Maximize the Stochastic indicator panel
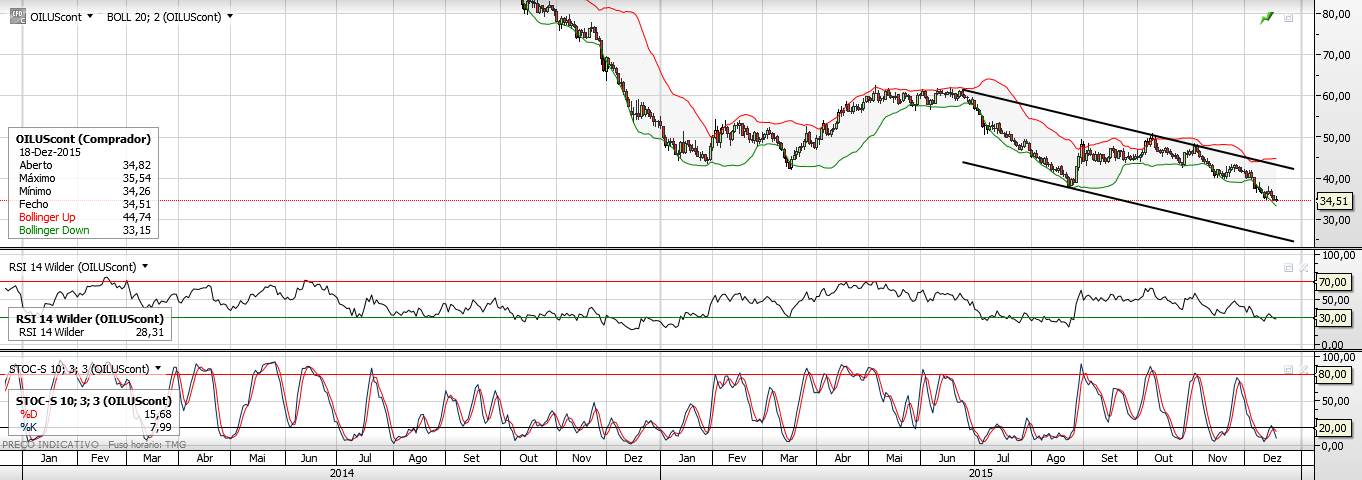The height and width of the screenshot is (480, 1362). click(1288, 370)
